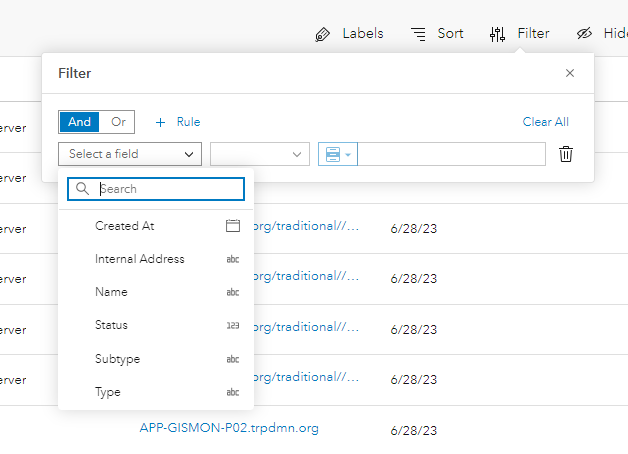The image size is (628, 454).
Task: Pick the Subtype field option
Action: tap(118, 359)
